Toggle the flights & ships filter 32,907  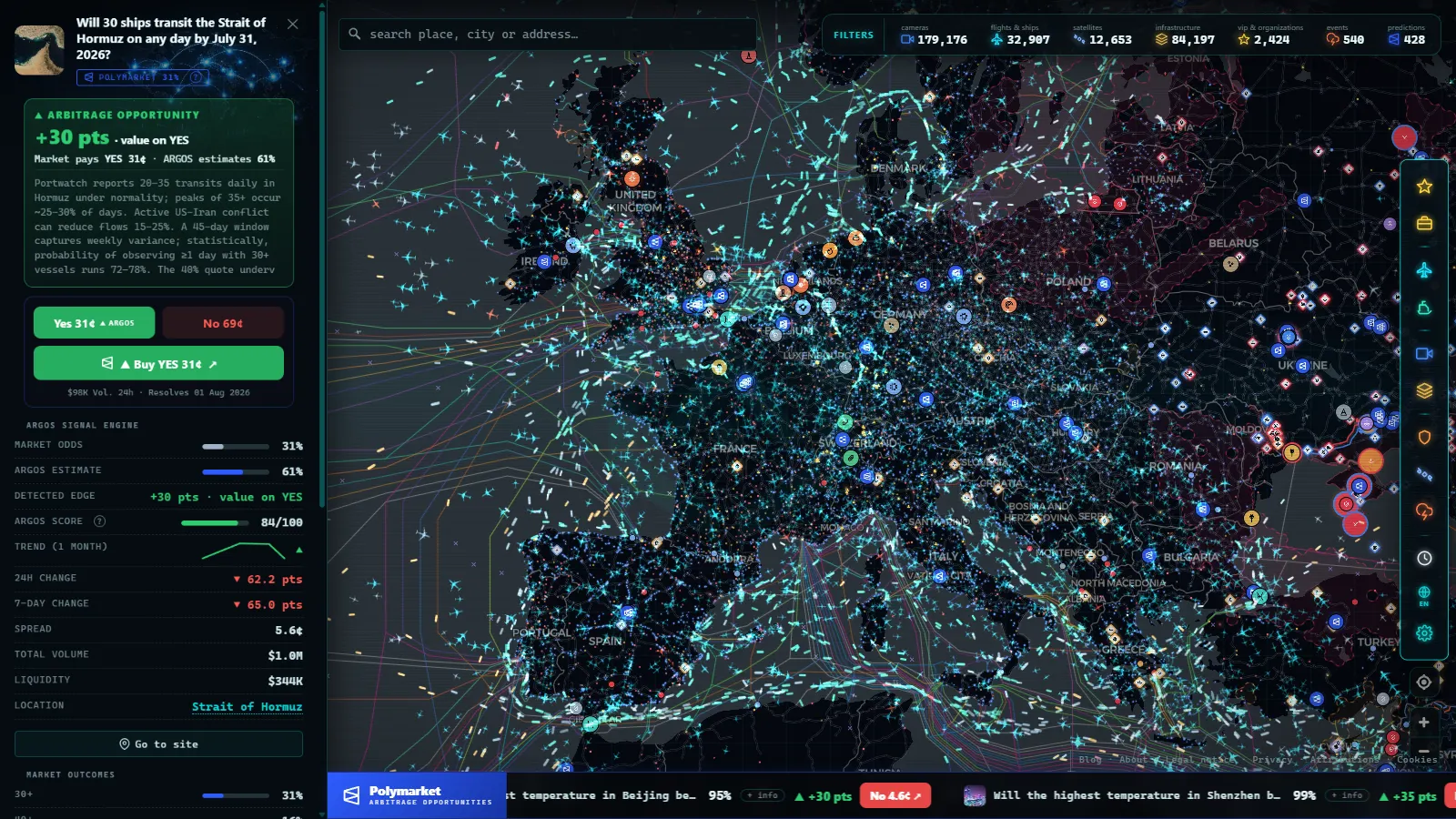click(x=1020, y=35)
